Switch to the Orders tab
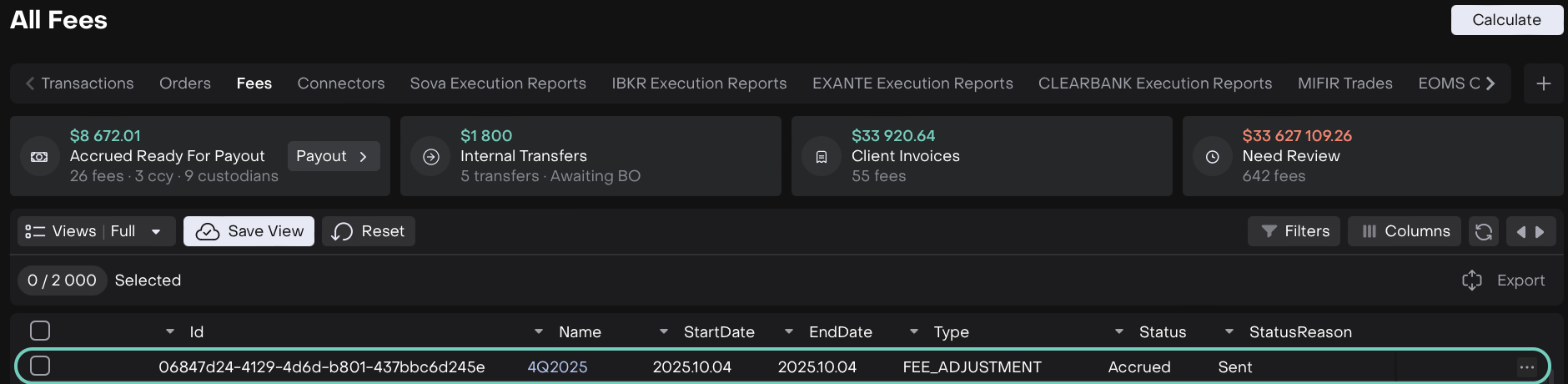 (x=185, y=83)
